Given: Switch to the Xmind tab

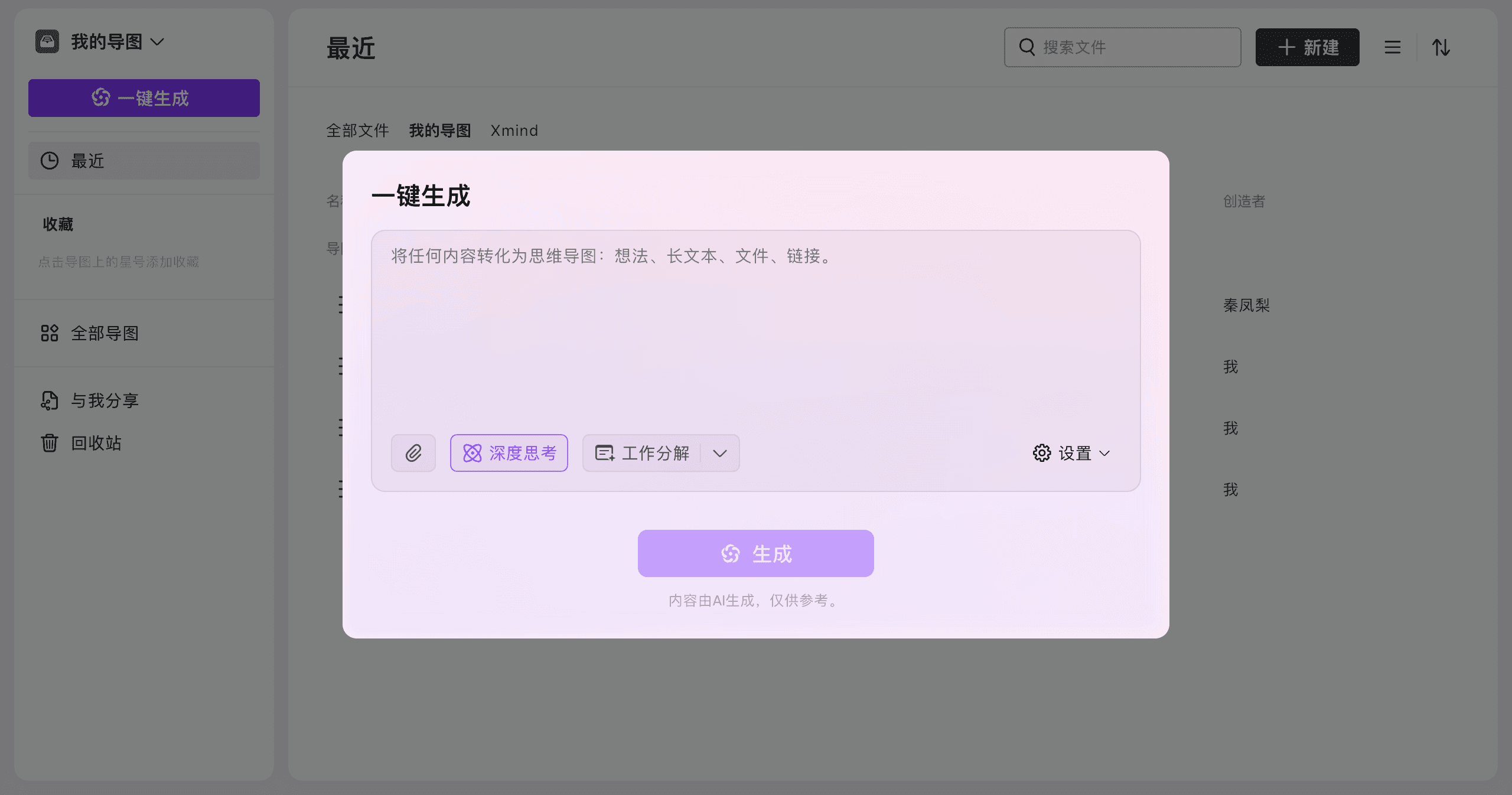Looking at the screenshot, I should point(514,130).
